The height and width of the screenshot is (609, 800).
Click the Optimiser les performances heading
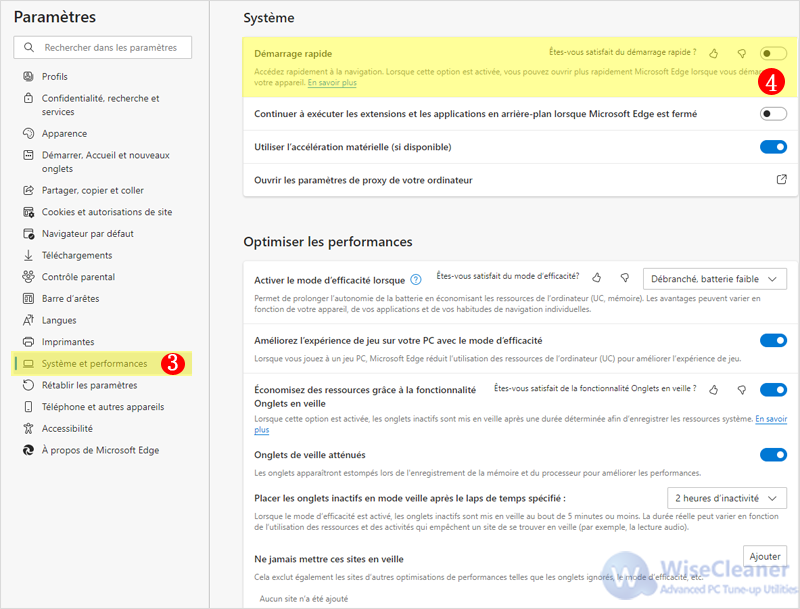pyautogui.click(x=328, y=242)
